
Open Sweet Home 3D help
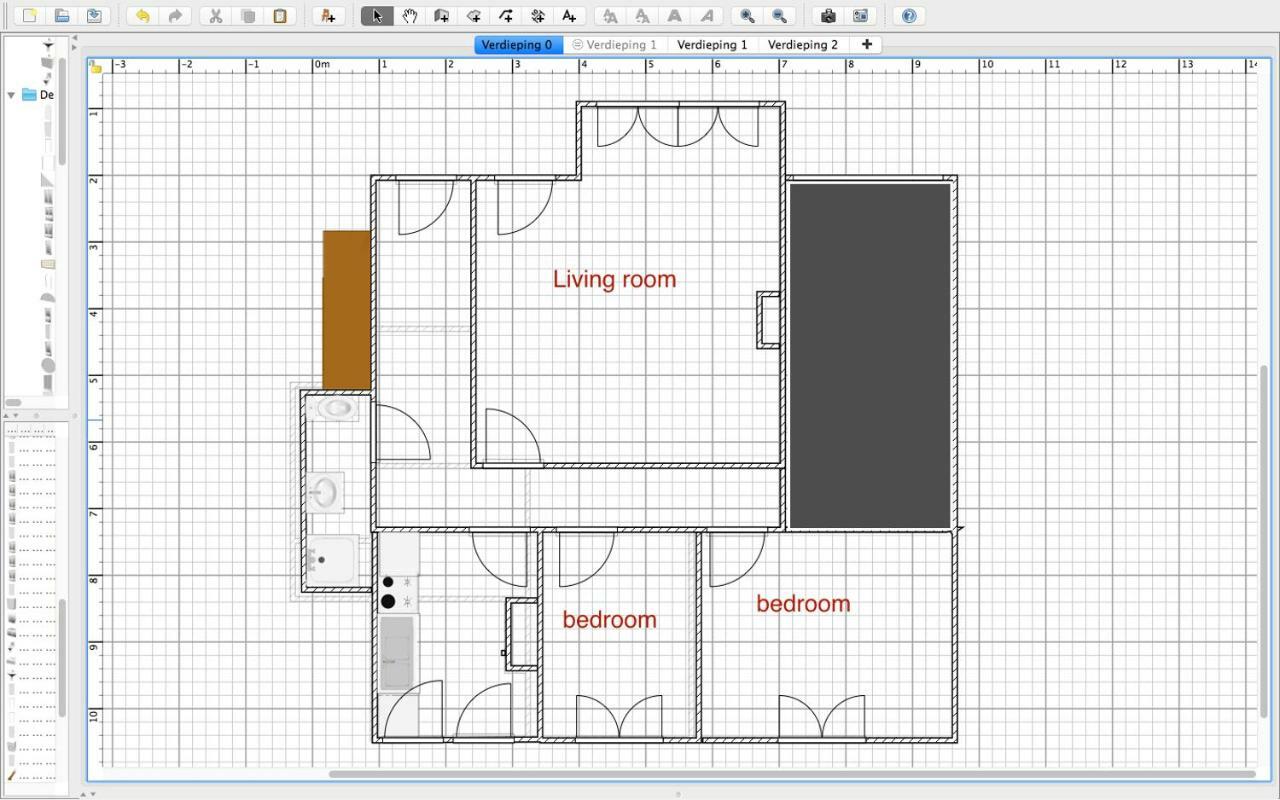pyautogui.click(x=908, y=16)
